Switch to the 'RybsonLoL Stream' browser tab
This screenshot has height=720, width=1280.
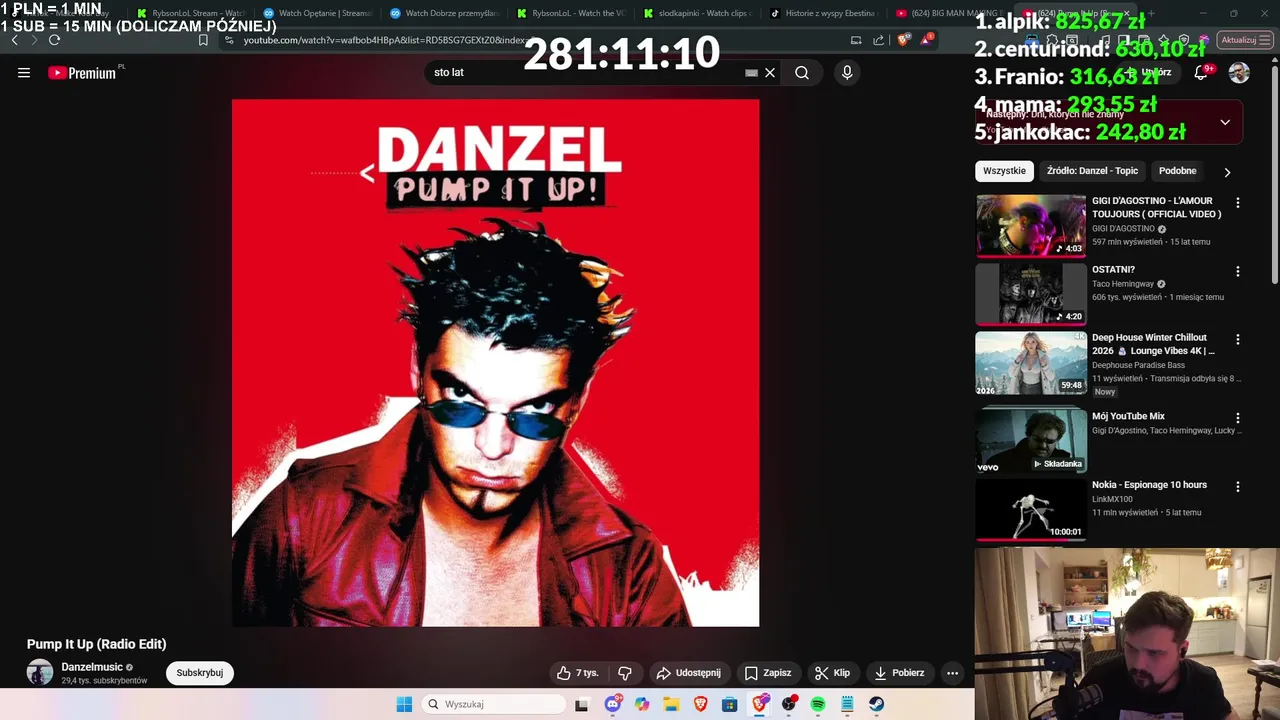190,13
